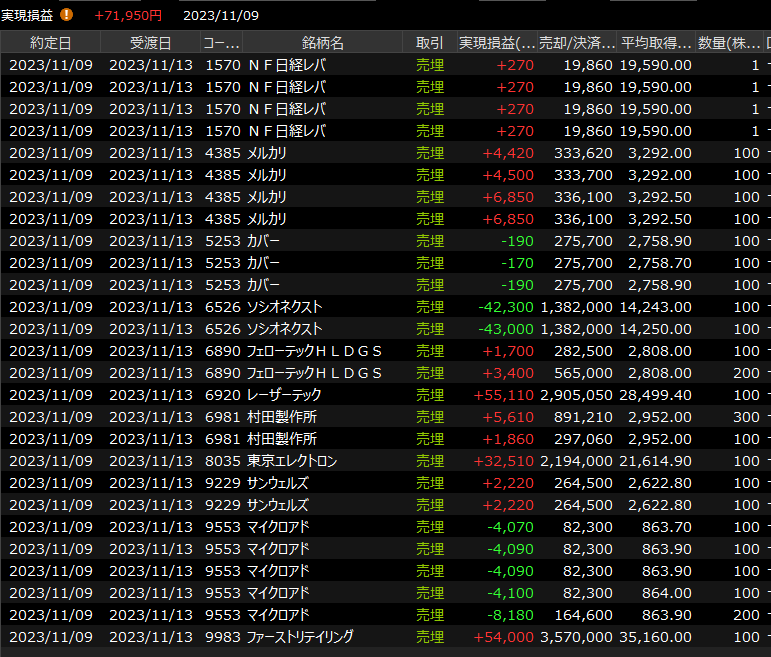Select the ファーストリテイリング row
771x657 pixels.
300,637
